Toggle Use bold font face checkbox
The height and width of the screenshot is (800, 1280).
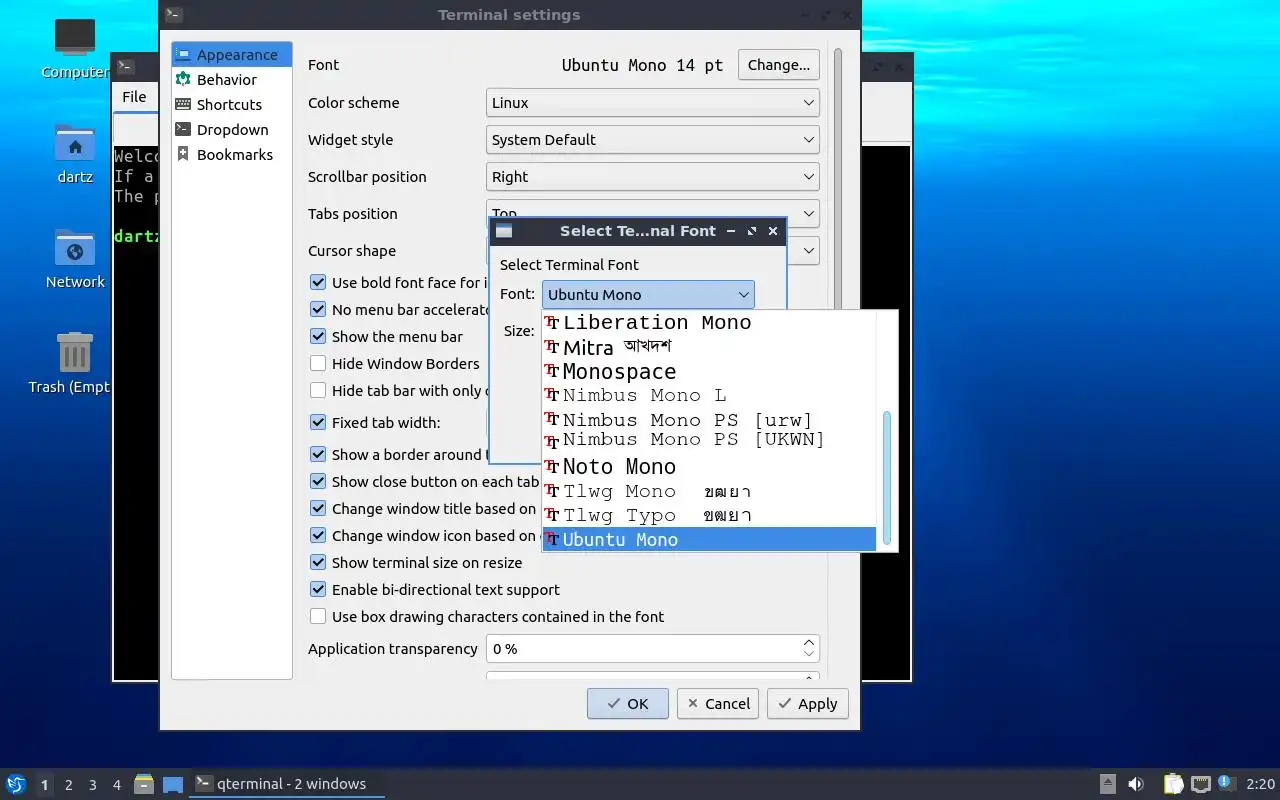pyautogui.click(x=318, y=283)
